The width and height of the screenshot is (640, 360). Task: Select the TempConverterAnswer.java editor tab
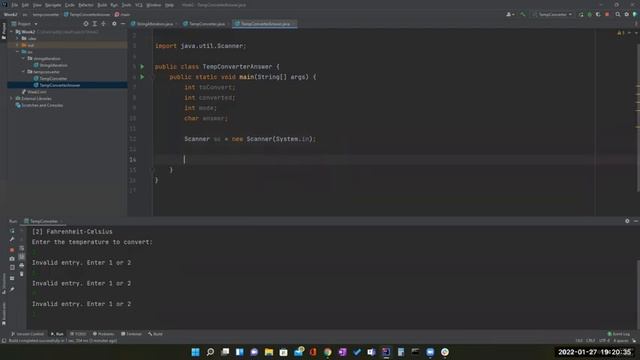(x=264, y=24)
